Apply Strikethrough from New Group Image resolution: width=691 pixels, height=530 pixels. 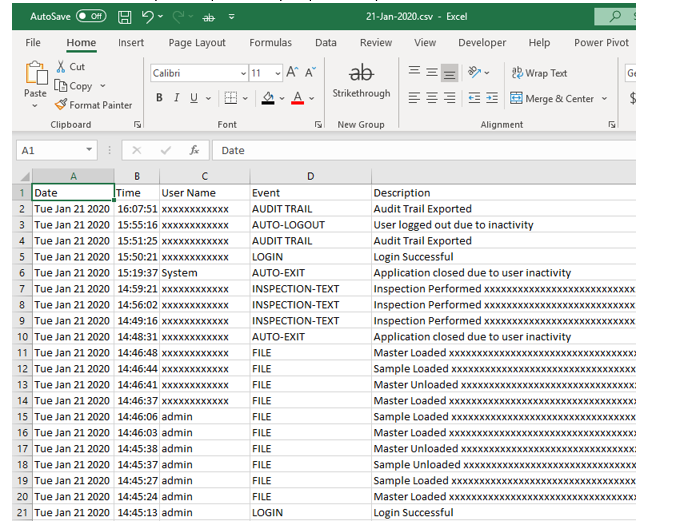[361, 80]
